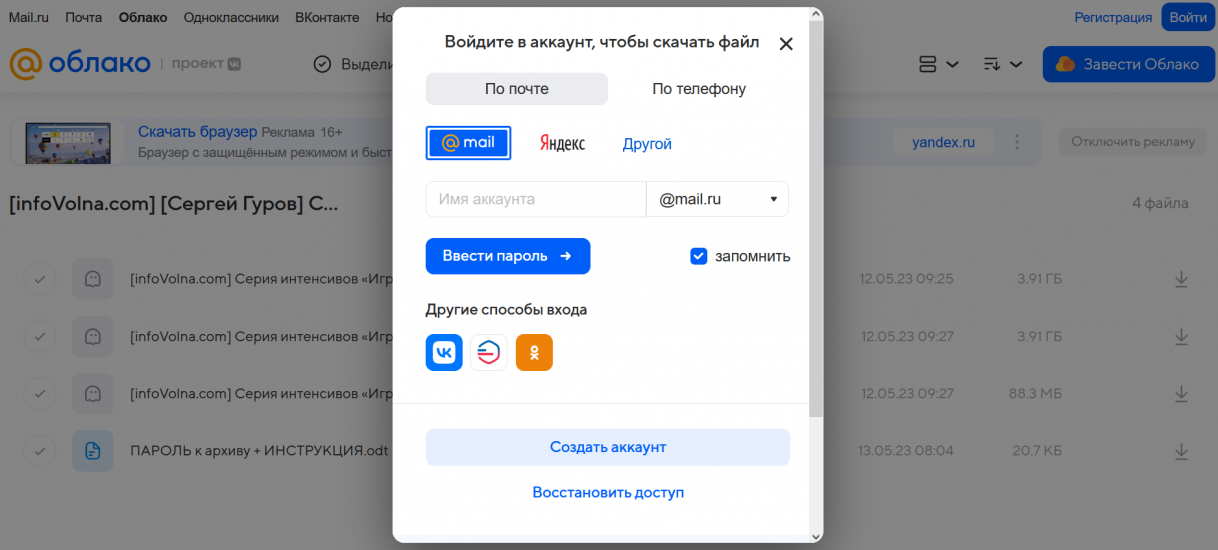1218x550 pixels.
Task: Select the Mail provider logo button
Action: tap(468, 143)
